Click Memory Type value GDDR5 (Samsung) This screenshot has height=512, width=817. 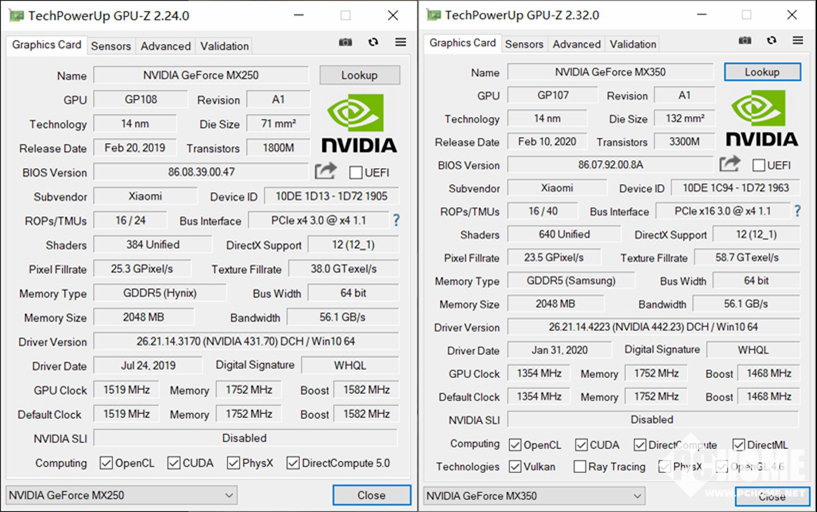pos(571,280)
